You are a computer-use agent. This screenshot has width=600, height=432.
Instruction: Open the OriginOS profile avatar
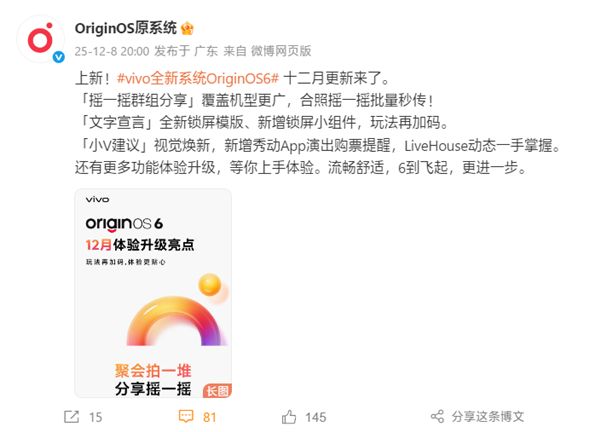coord(40,39)
